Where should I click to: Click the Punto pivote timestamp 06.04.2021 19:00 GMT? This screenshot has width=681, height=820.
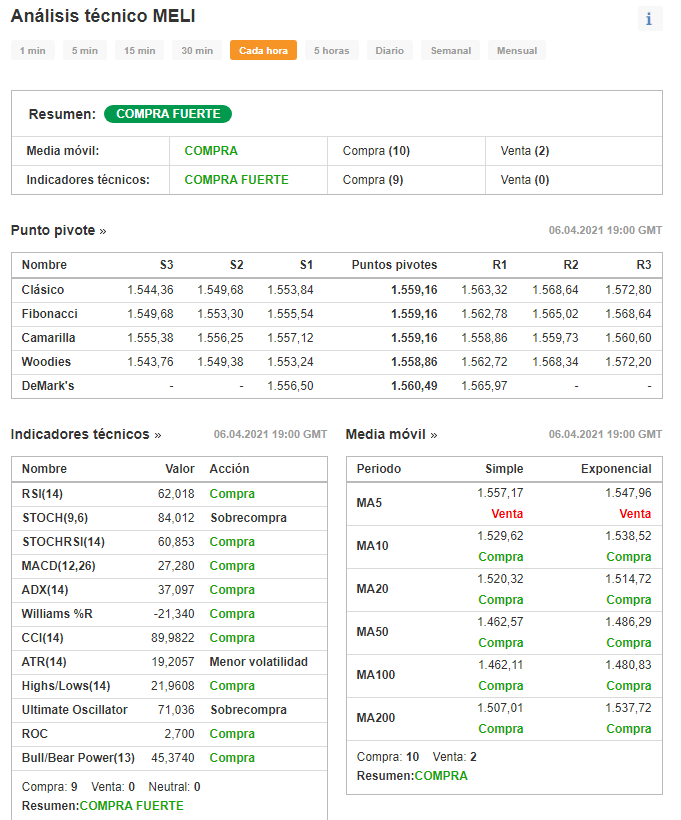point(605,231)
